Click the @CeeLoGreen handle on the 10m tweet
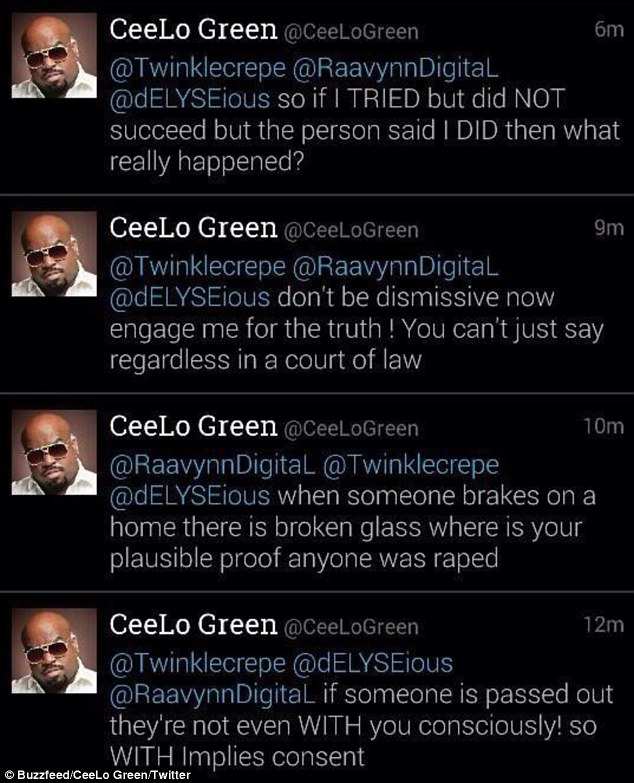Viewport: 634px width, 783px height. point(351,429)
